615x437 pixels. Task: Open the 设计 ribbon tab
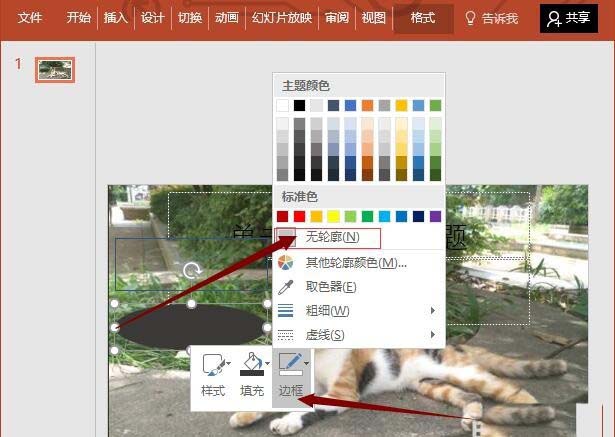click(x=153, y=18)
